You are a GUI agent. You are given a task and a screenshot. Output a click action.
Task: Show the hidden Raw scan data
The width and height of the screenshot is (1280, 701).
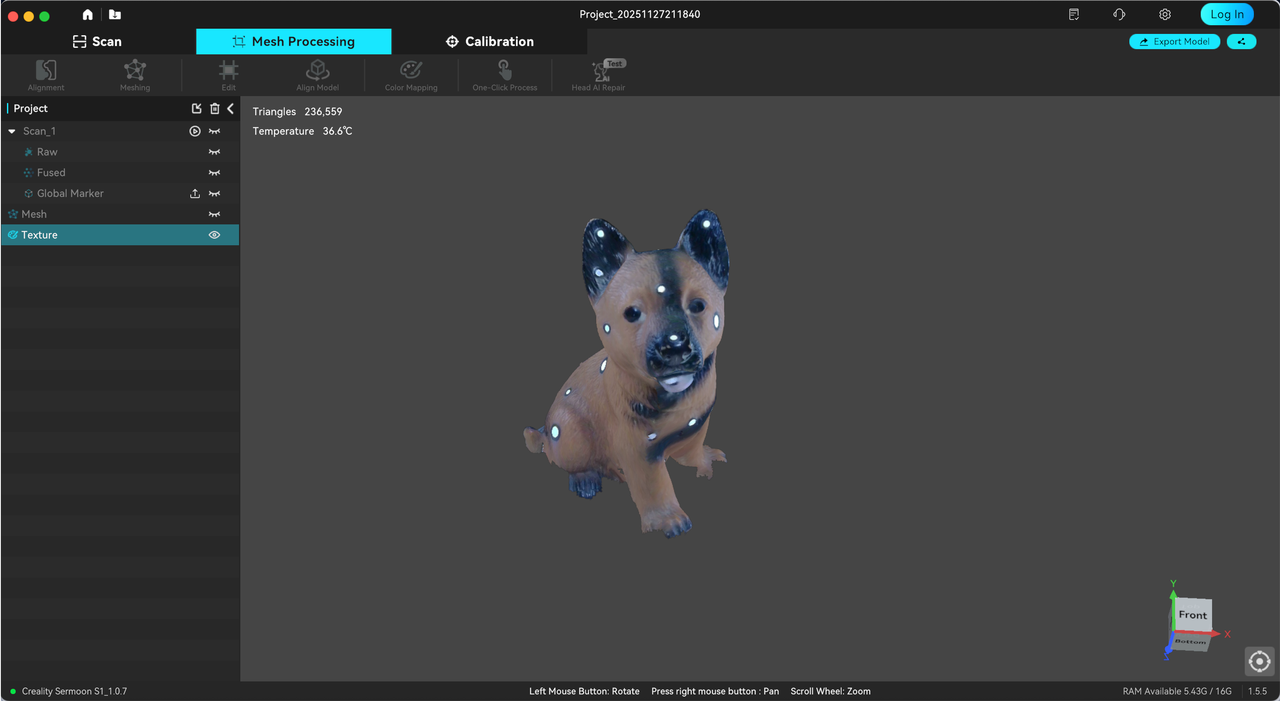tap(214, 151)
